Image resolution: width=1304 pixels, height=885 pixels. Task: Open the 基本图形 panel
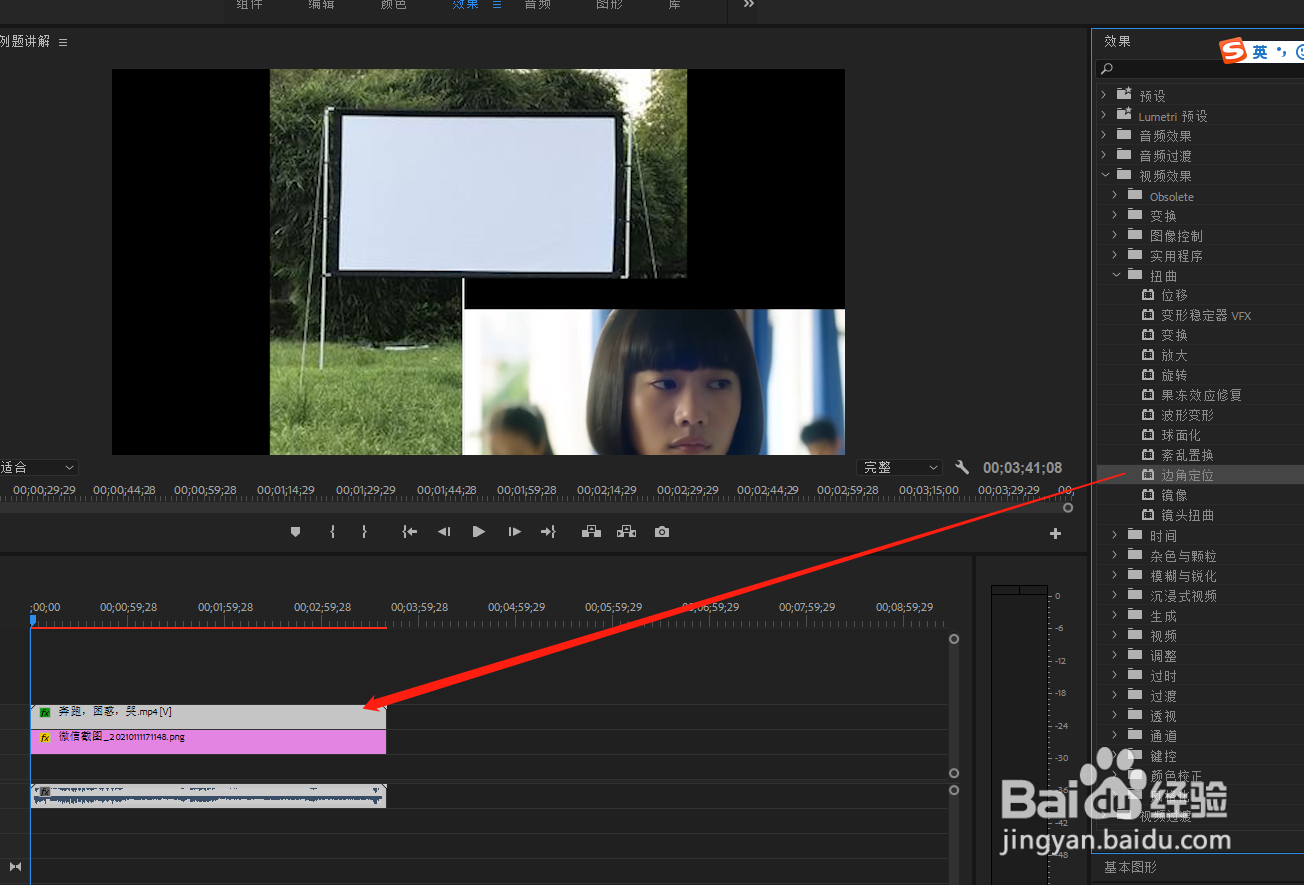[1130, 867]
